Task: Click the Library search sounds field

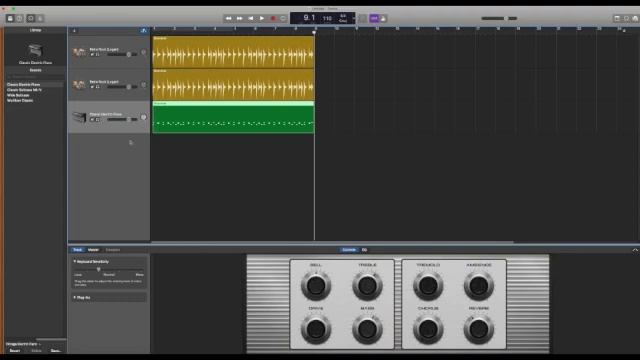Action: (35, 77)
